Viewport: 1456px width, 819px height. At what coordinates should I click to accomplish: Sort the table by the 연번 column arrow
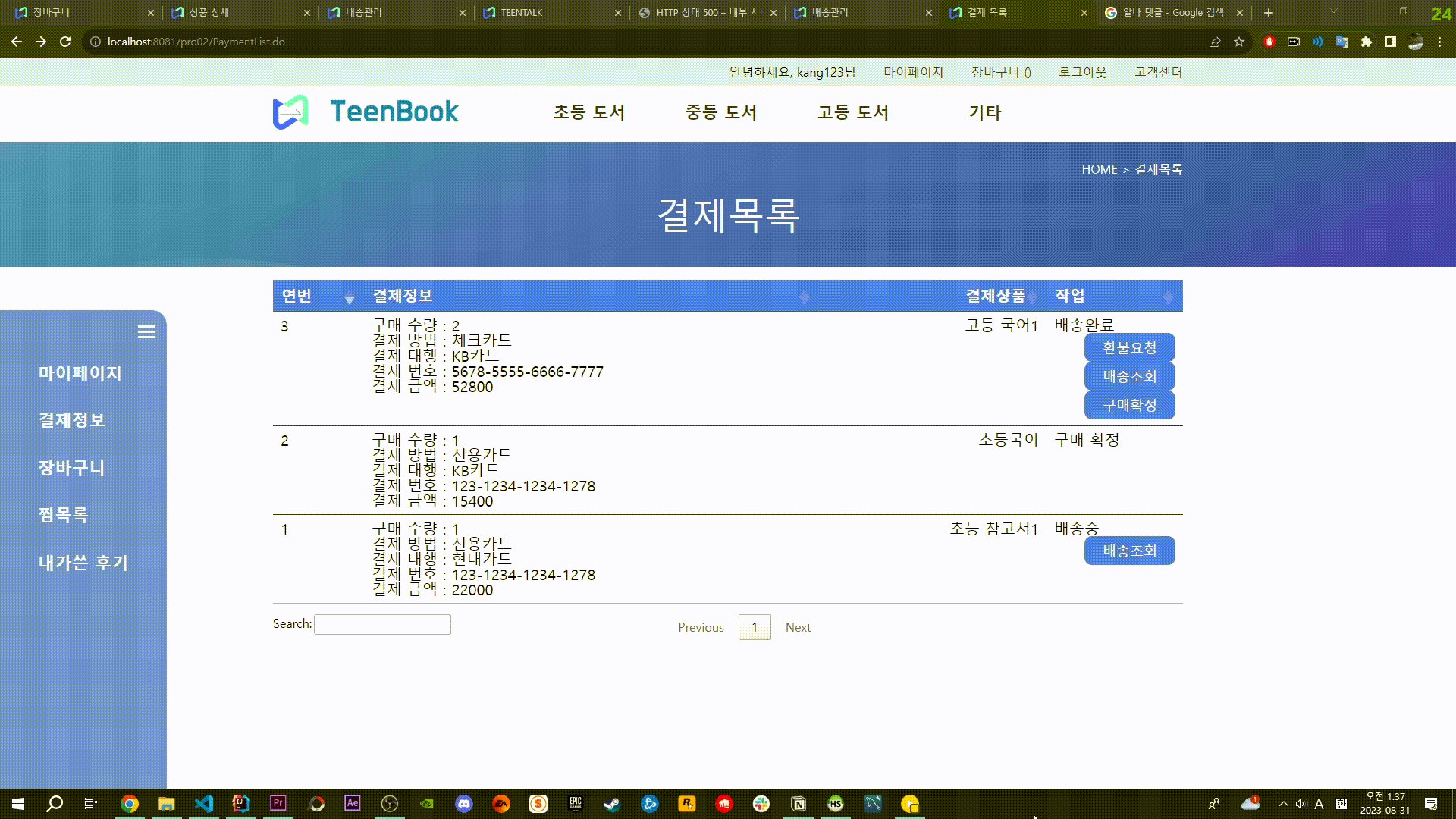(349, 297)
